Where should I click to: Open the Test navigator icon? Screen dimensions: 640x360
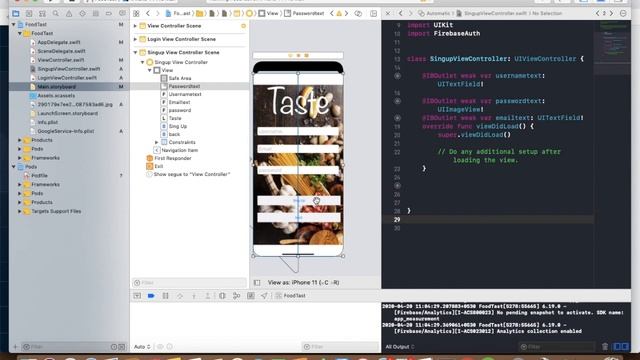(x=82, y=13)
